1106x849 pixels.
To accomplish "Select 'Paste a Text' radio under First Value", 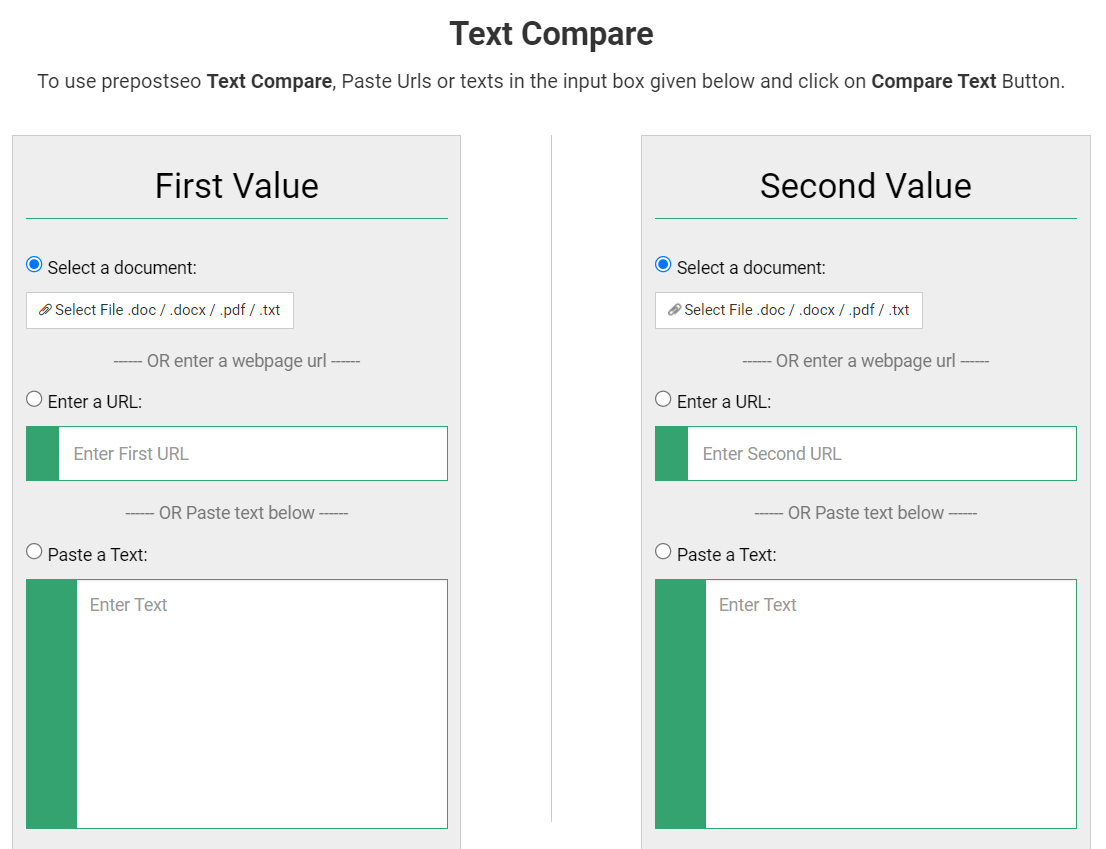I will 34,551.
